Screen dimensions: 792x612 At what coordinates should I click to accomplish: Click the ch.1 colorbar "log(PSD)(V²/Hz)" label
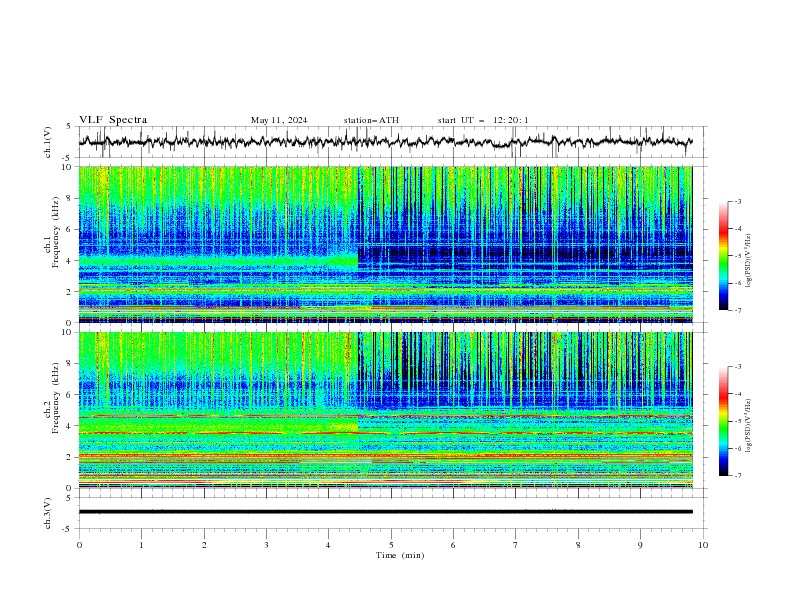(x=748, y=261)
